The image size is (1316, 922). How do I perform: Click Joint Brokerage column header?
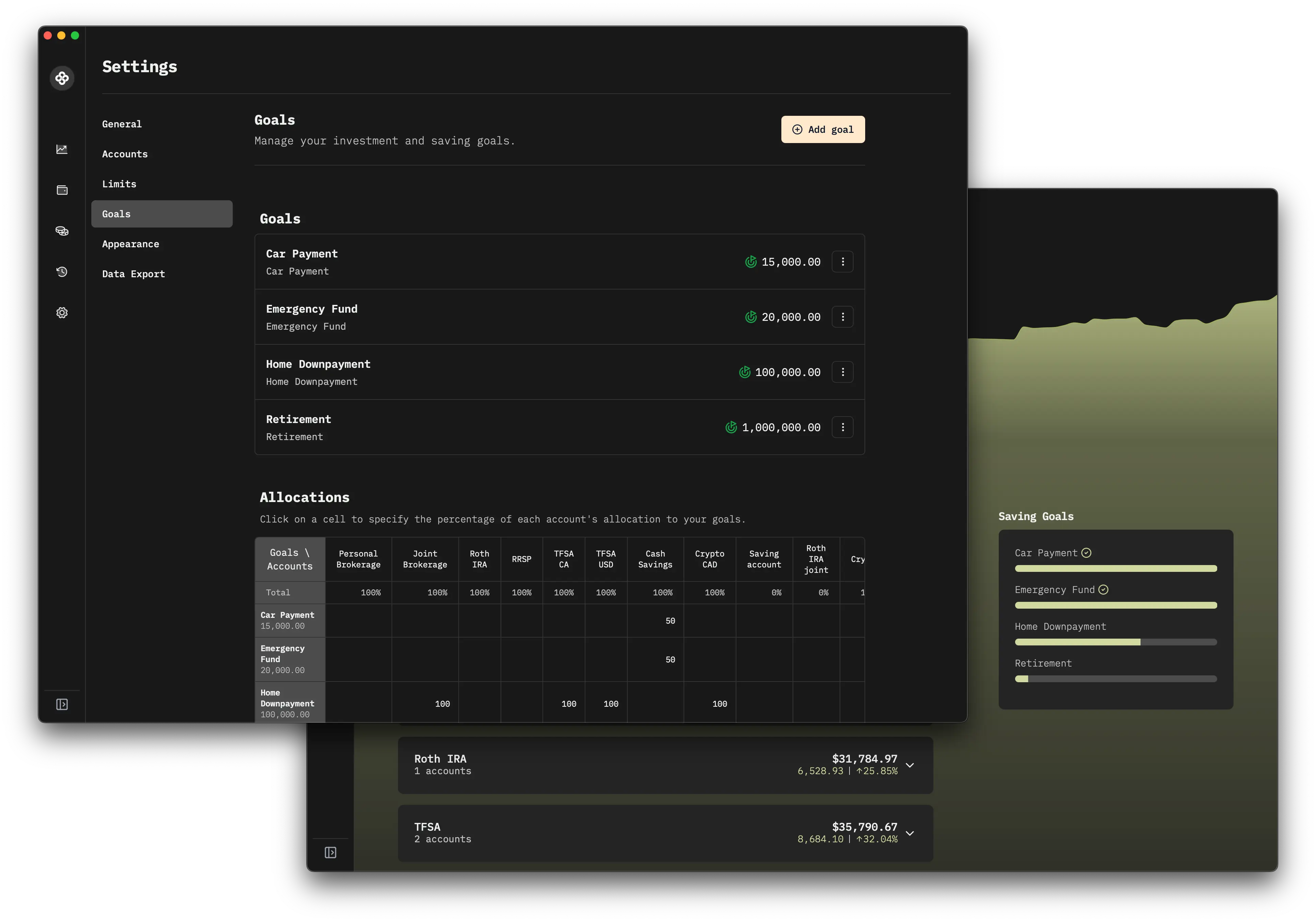[425, 559]
